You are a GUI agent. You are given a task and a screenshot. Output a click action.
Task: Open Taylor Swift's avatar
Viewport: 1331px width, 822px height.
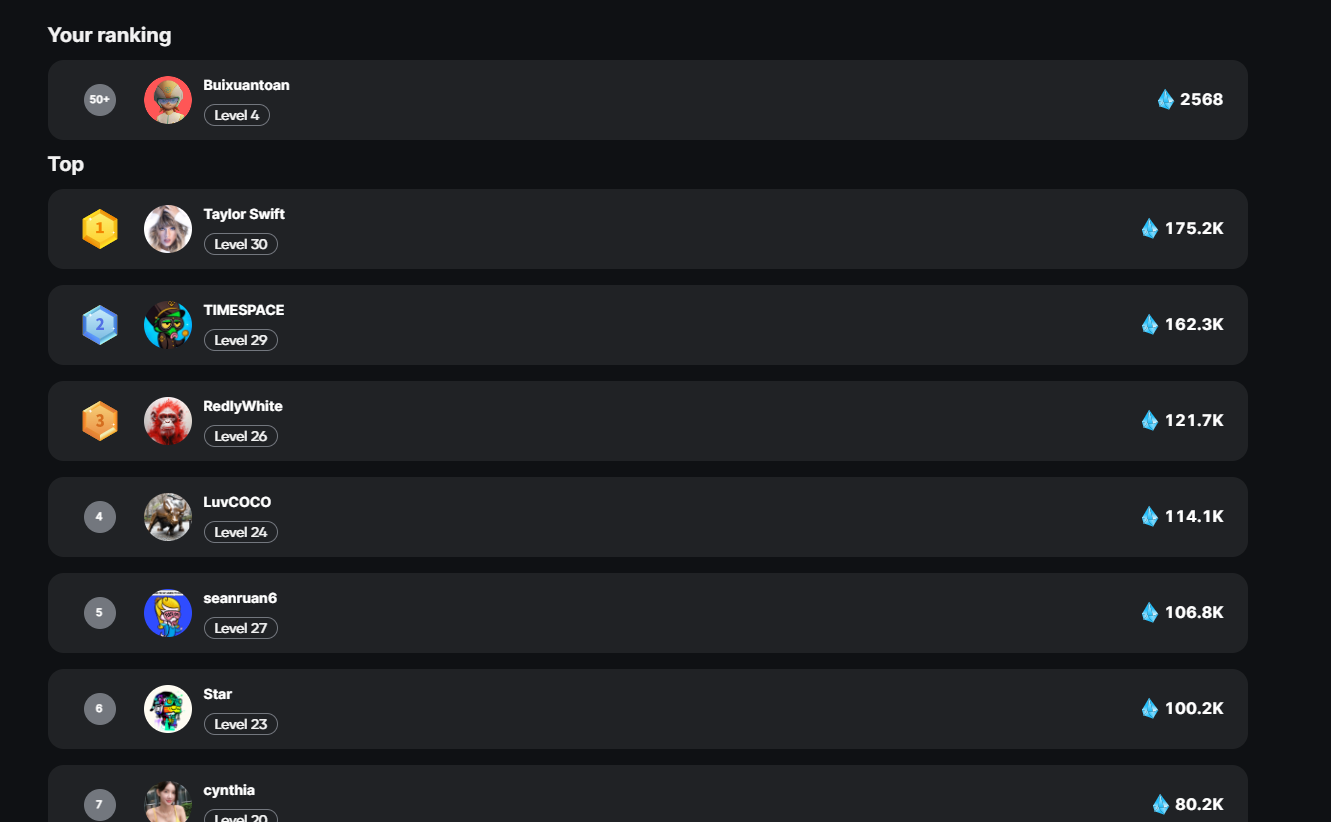[x=168, y=229]
